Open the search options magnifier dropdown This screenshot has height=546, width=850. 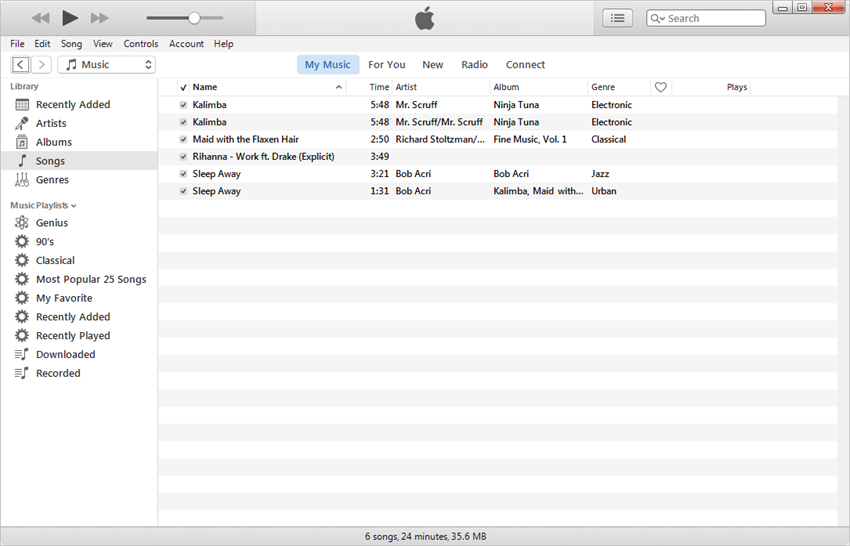click(x=658, y=18)
